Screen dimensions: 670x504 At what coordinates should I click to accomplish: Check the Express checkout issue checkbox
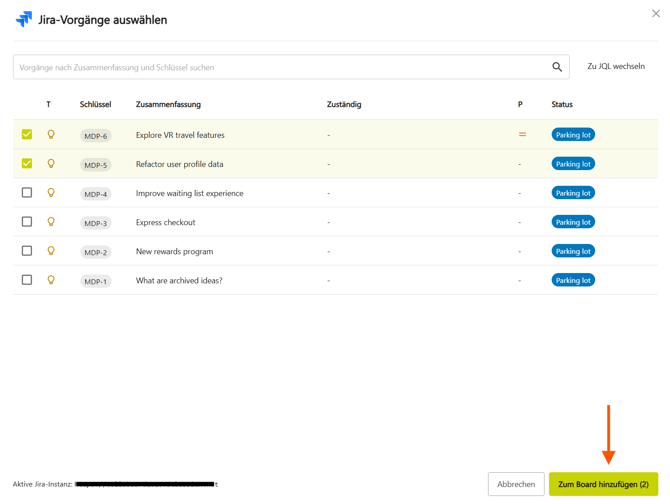pyautogui.click(x=27, y=222)
